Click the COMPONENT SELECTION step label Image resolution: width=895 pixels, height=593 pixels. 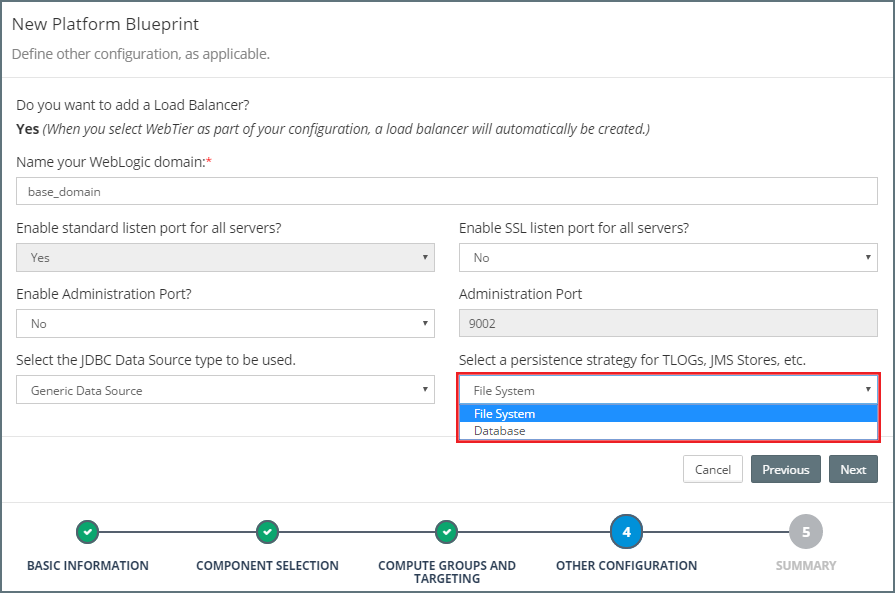[x=267, y=566]
